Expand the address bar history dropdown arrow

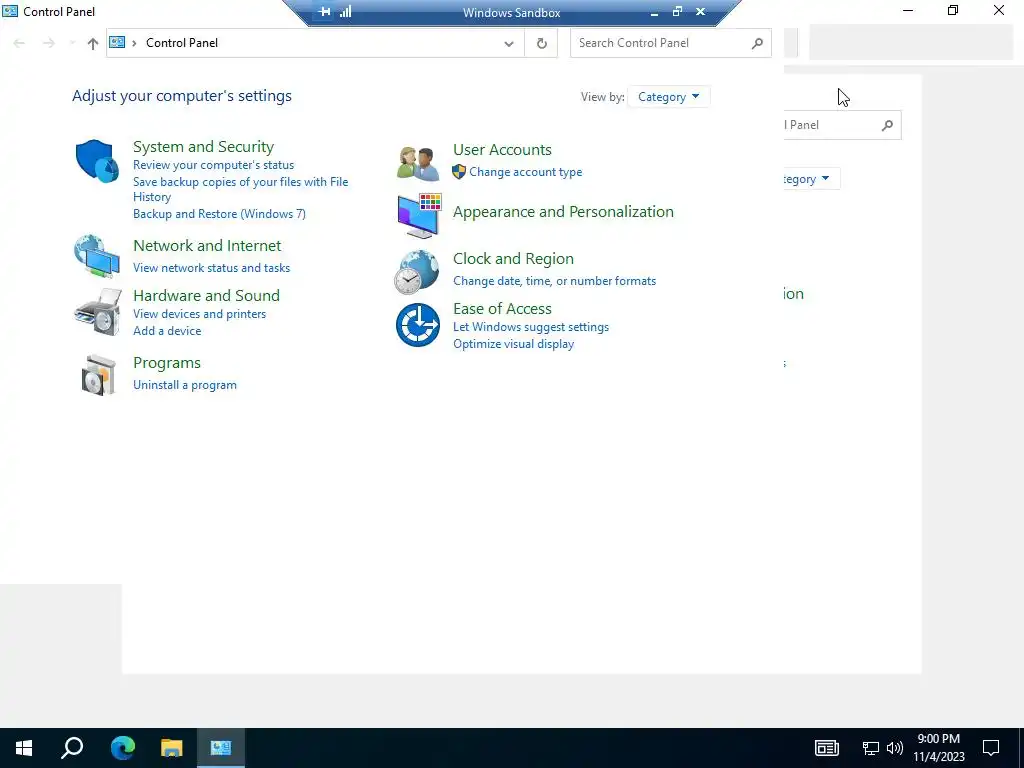coord(509,44)
